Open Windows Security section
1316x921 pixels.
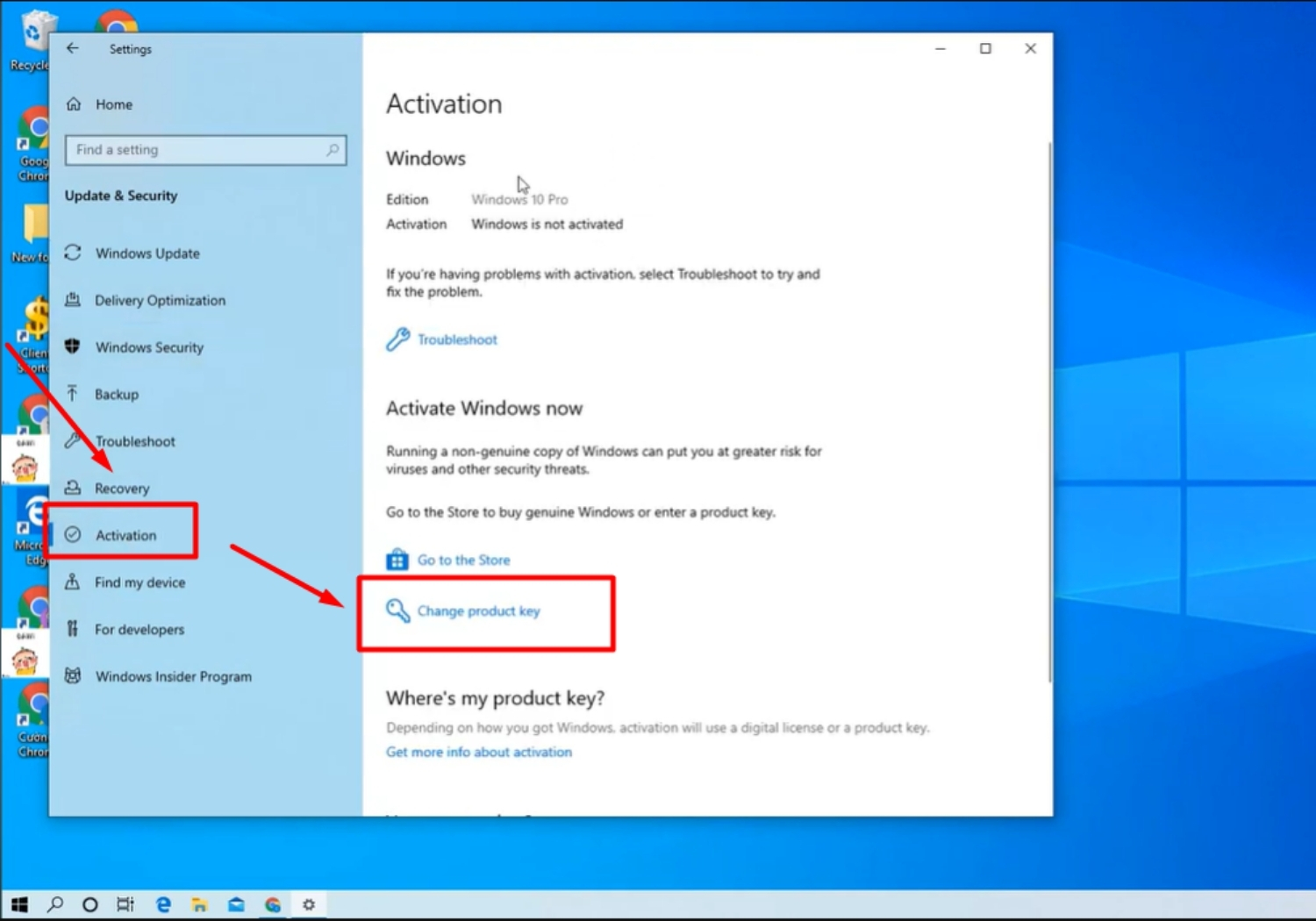[x=149, y=347]
